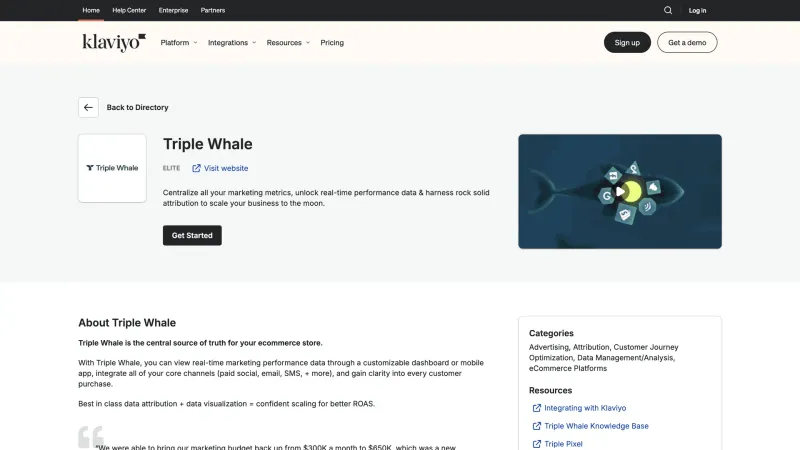Screen dimensions: 800x450
Task: Expand the Platform dropdown chevron
Action: coord(195,43)
